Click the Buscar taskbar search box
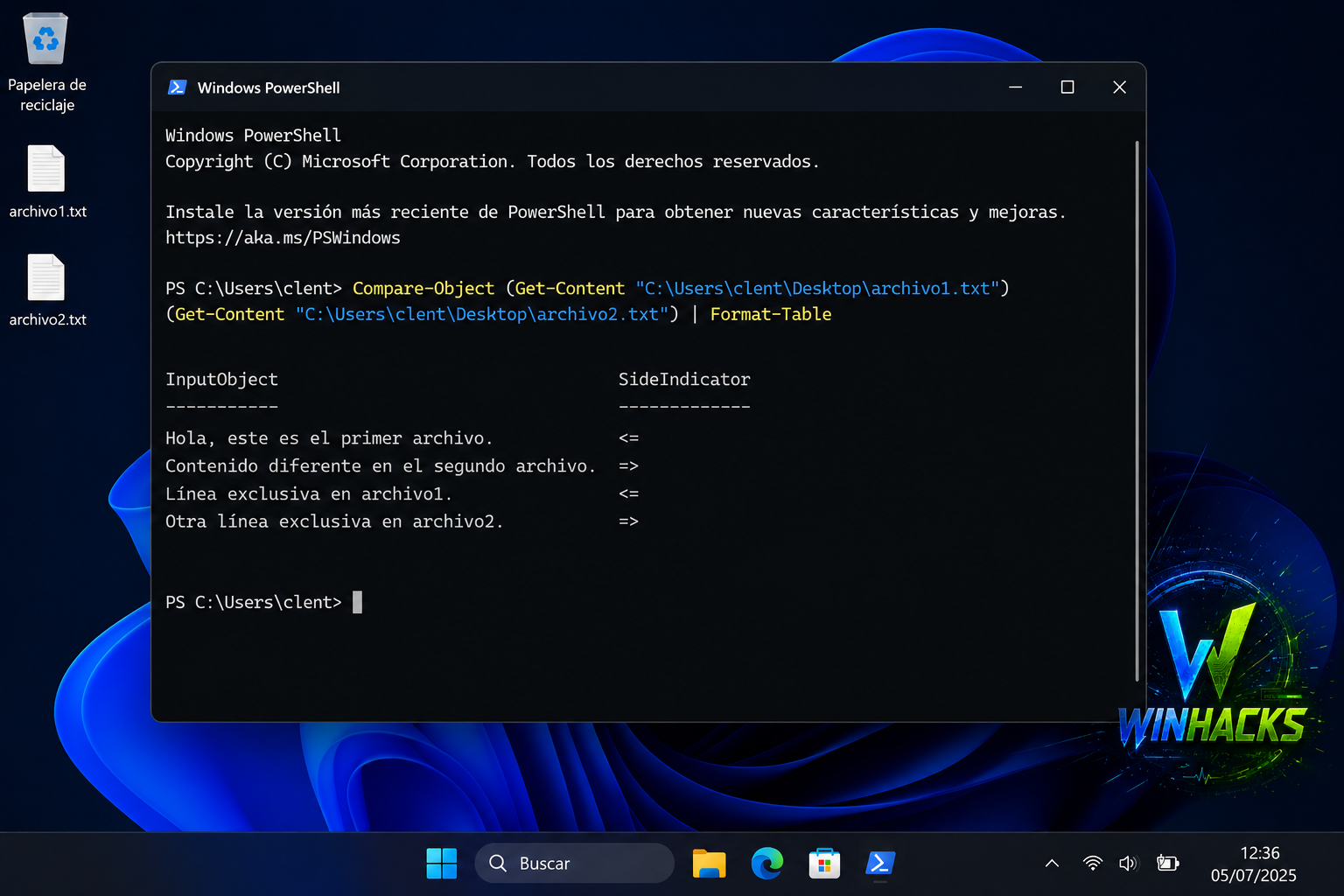 574,864
